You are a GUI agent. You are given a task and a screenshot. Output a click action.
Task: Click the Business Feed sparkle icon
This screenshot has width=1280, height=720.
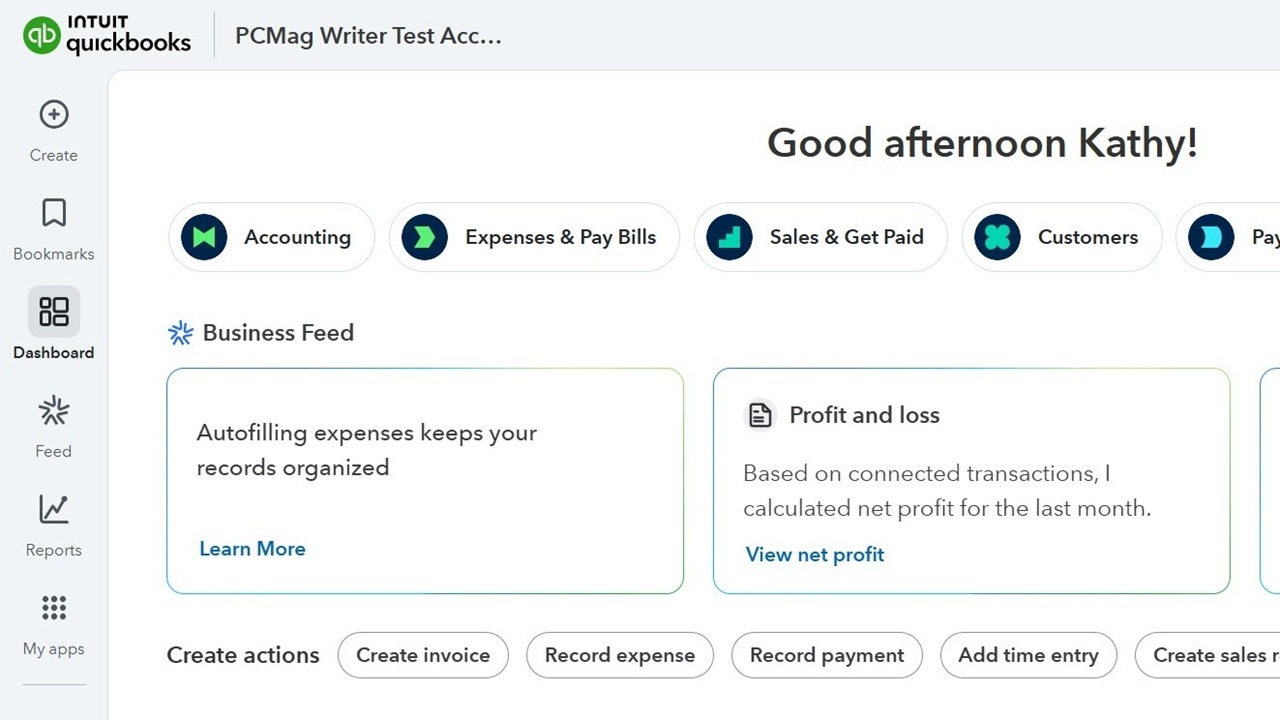[180, 332]
